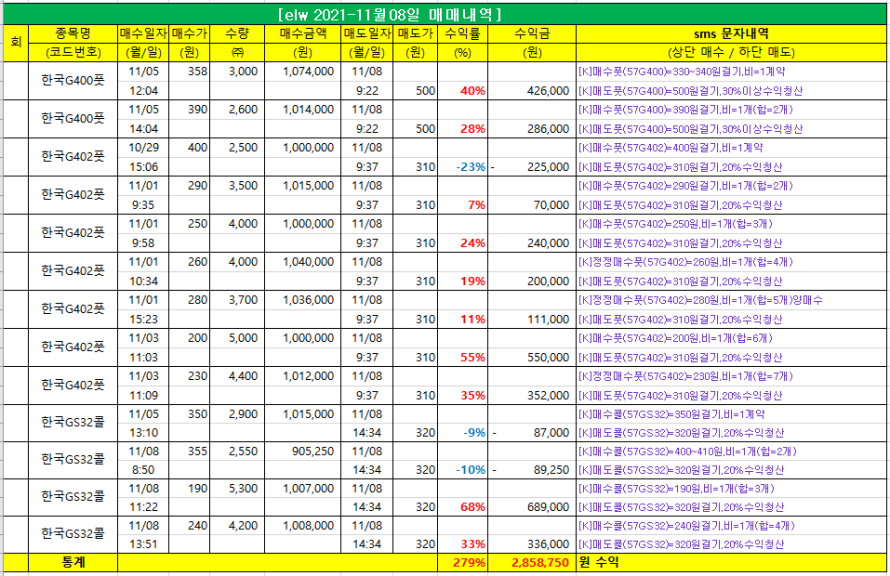
Task: Click buy price cell 358
Action: click(x=190, y=72)
